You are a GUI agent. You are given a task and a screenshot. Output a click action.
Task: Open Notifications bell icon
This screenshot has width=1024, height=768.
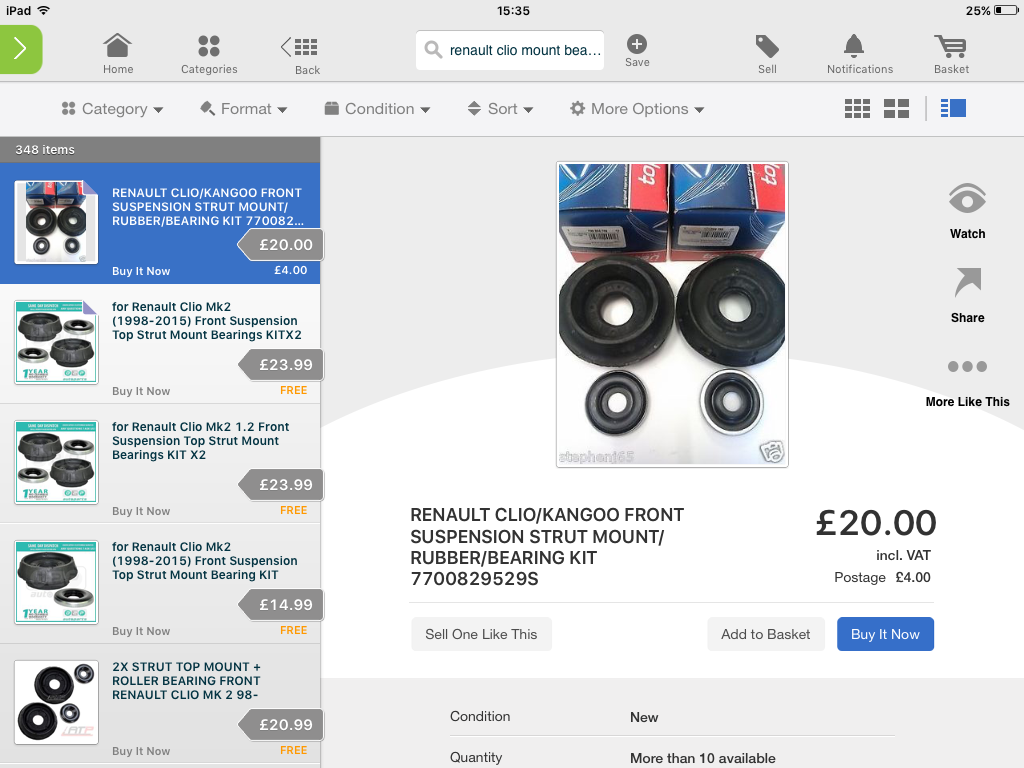pos(854,46)
